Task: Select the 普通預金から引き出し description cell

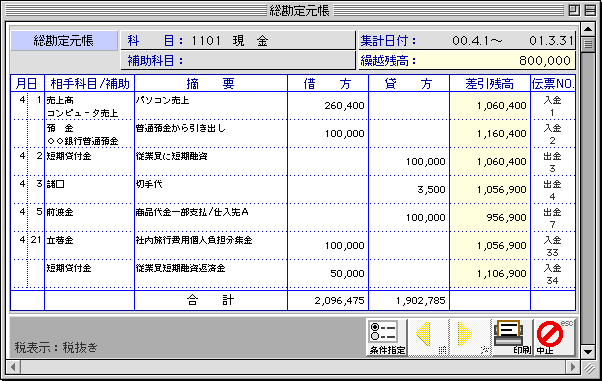Action: point(211,134)
